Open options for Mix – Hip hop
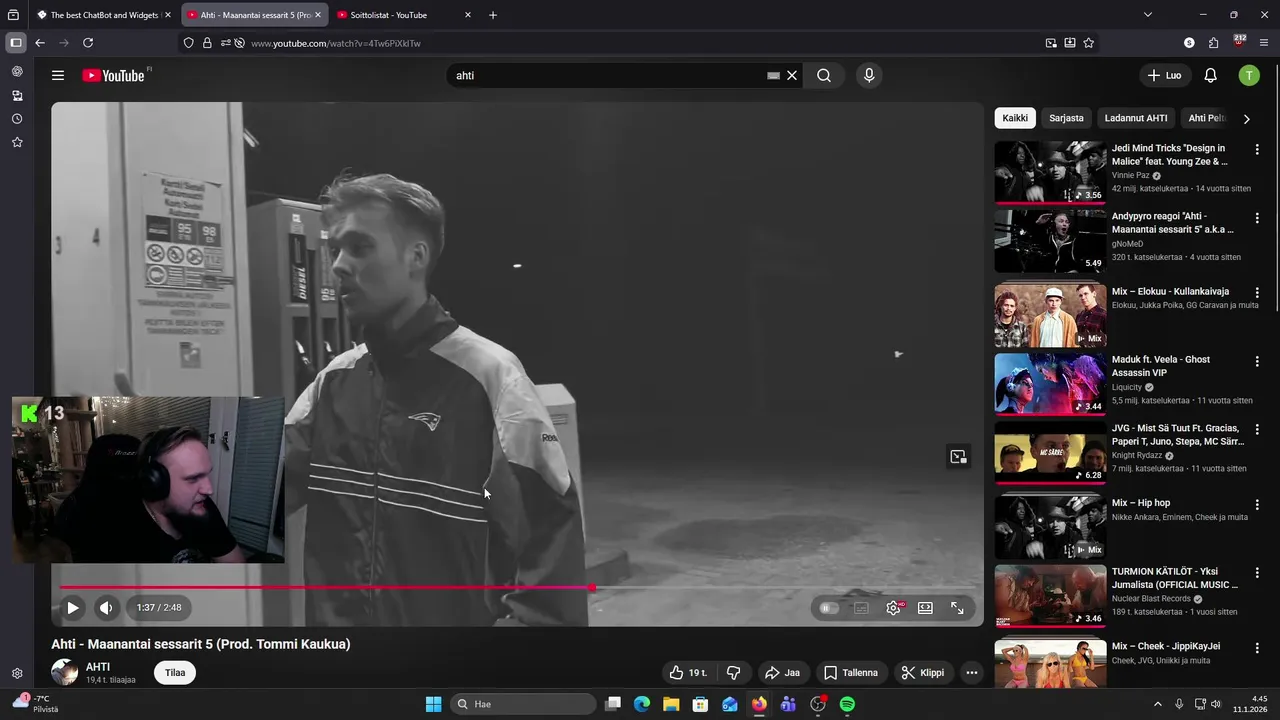Screen dimensions: 1280x720 tap(1257, 504)
